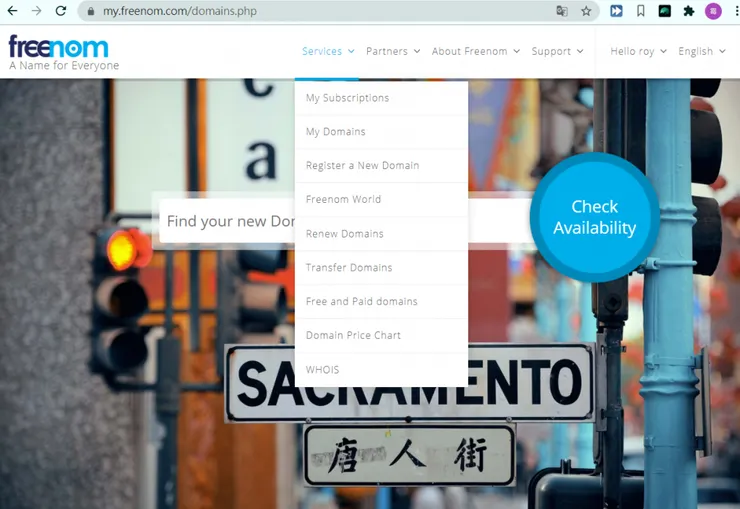Open the purple profile avatar
The height and width of the screenshot is (509, 740).
[713, 10]
